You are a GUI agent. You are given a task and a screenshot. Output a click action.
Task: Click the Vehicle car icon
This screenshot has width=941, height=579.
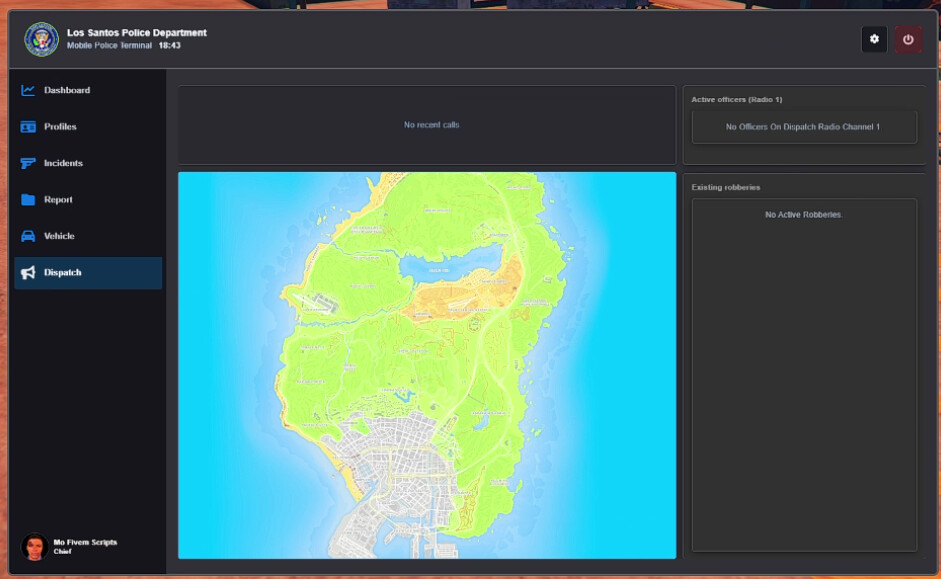click(x=28, y=236)
